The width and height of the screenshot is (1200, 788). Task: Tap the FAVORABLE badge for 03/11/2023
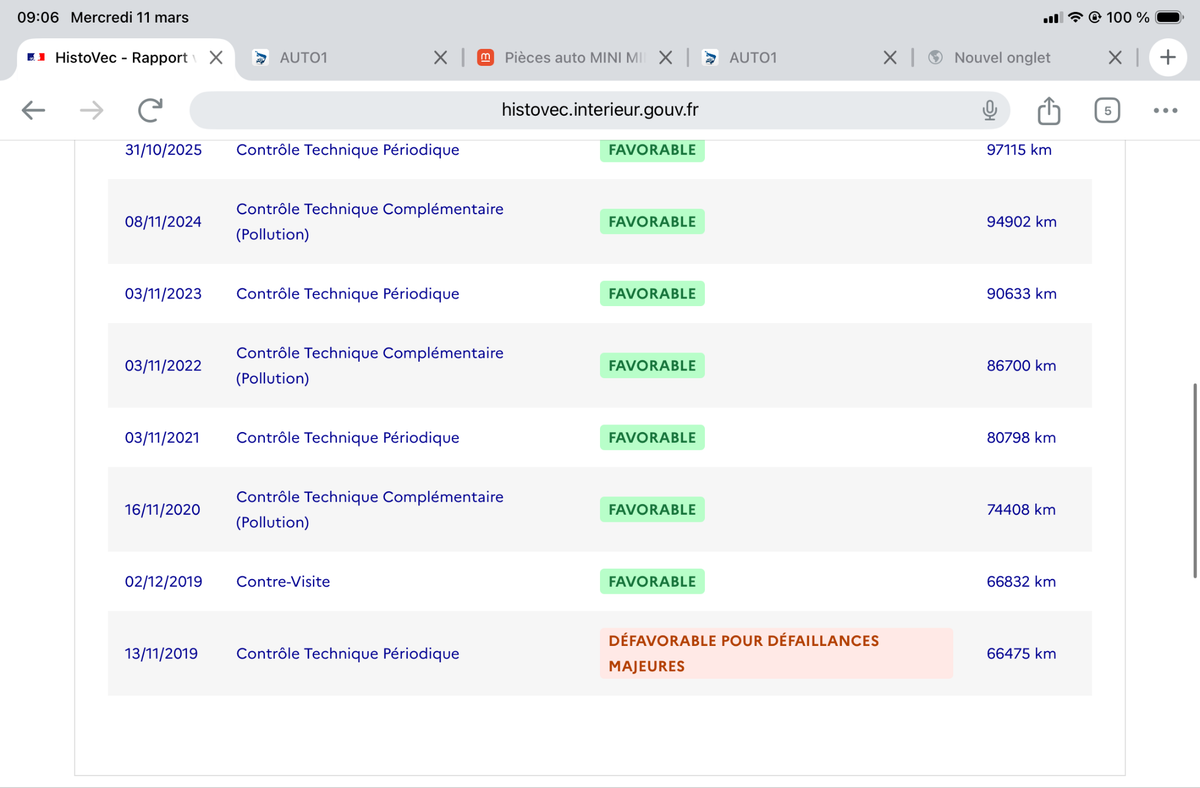652,293
